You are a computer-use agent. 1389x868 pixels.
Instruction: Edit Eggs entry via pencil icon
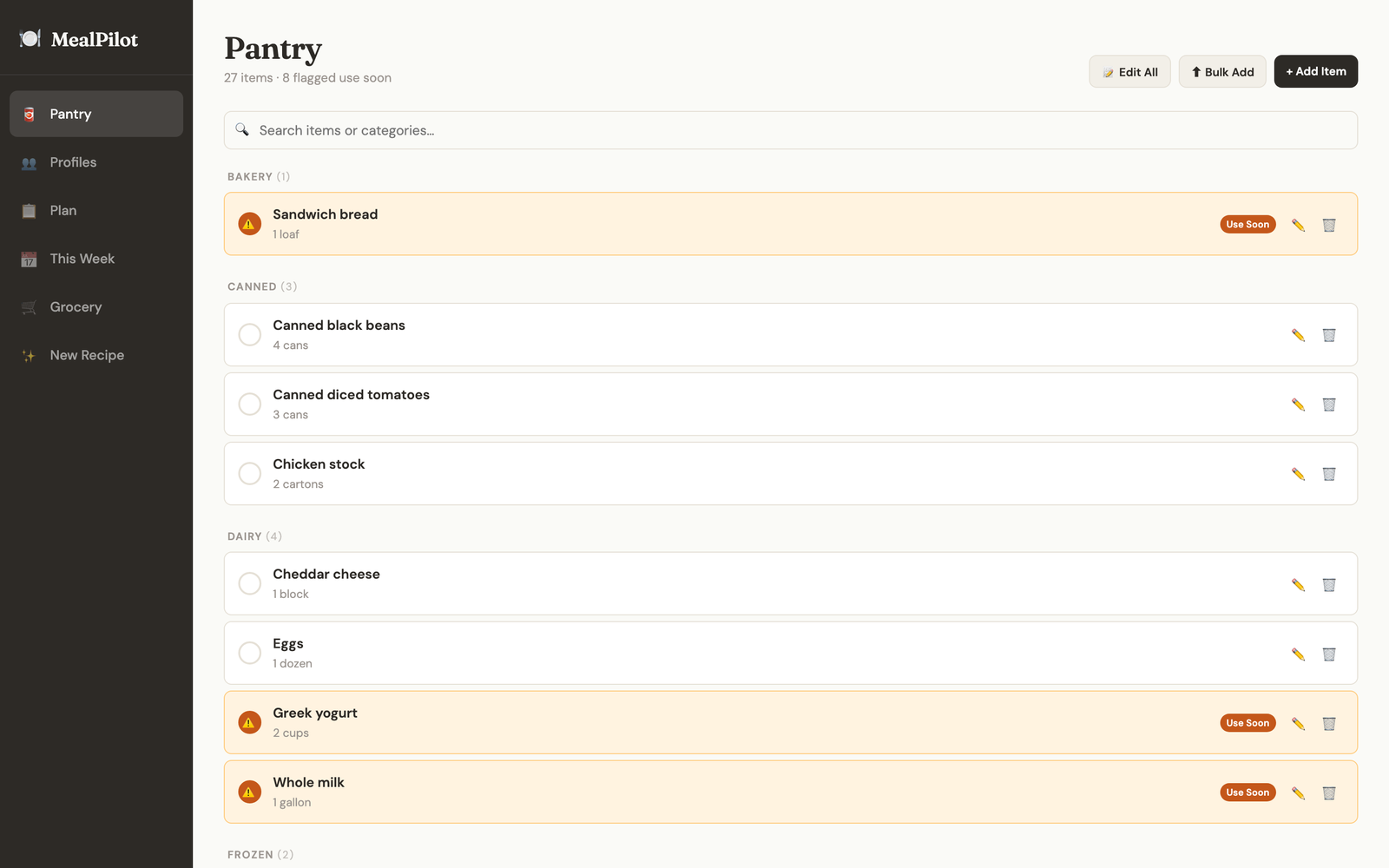pos(1298,654)
